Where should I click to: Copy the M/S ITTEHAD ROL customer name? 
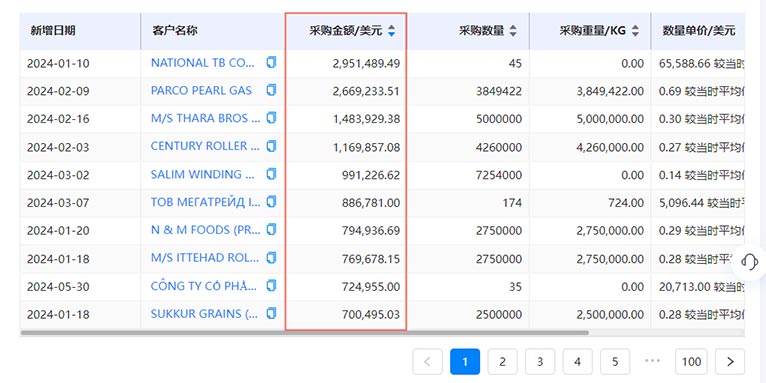(271, 257)
